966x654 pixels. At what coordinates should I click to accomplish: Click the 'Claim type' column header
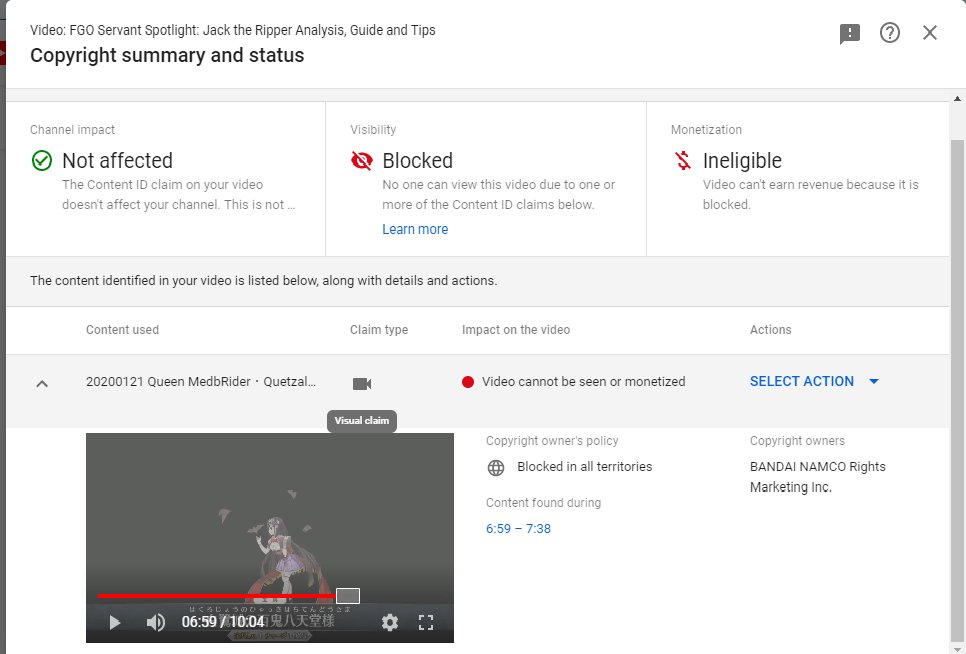pos(379,329)
